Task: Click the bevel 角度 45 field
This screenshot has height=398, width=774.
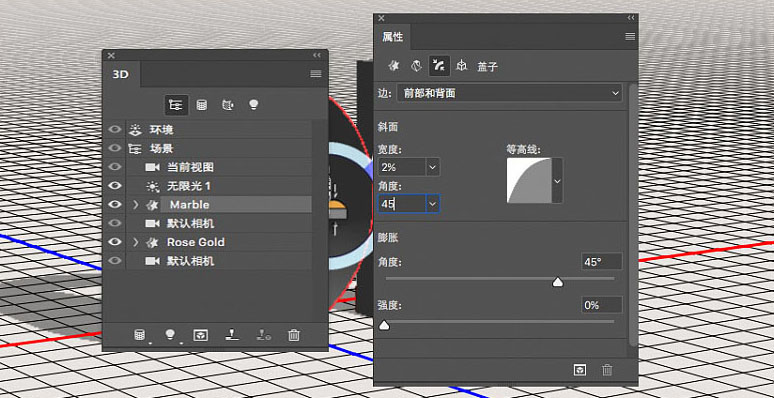Action: point(401,204)
